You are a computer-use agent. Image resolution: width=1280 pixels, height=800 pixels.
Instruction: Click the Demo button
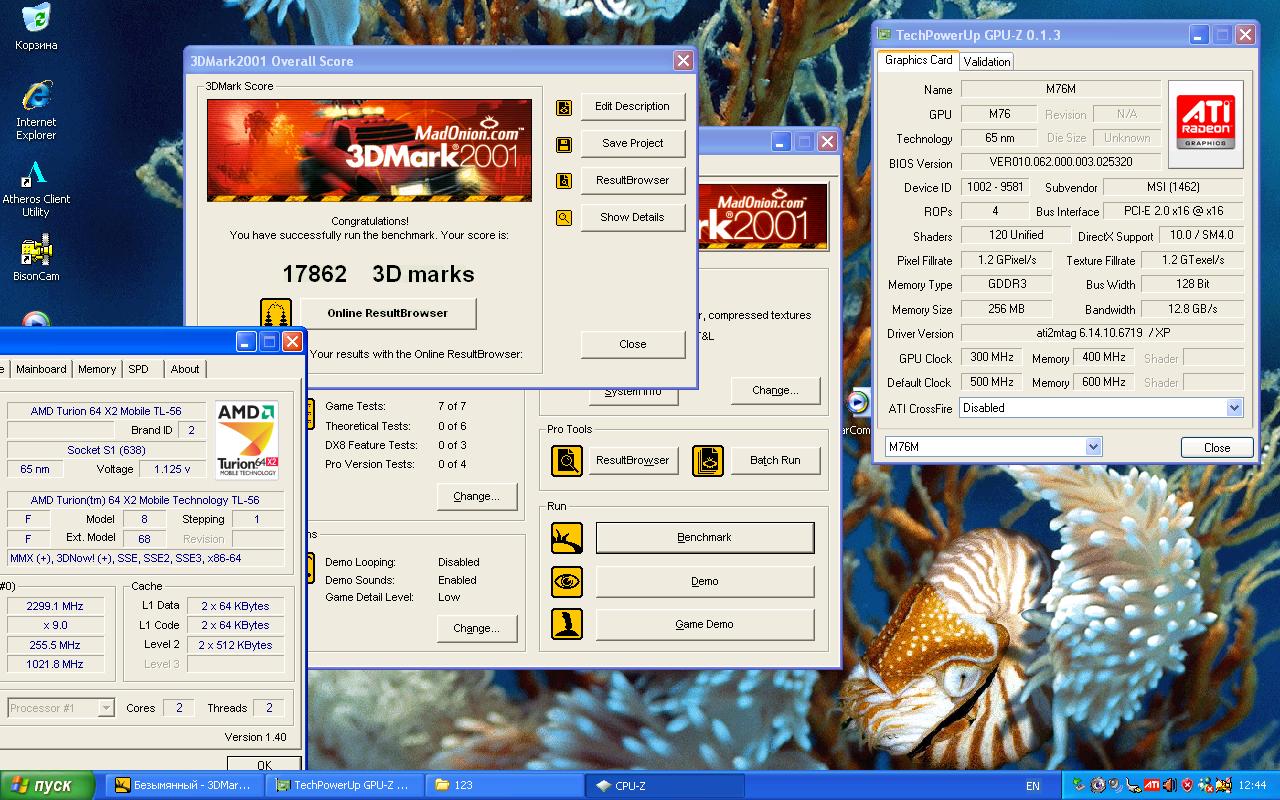click(x=705, y=581)
